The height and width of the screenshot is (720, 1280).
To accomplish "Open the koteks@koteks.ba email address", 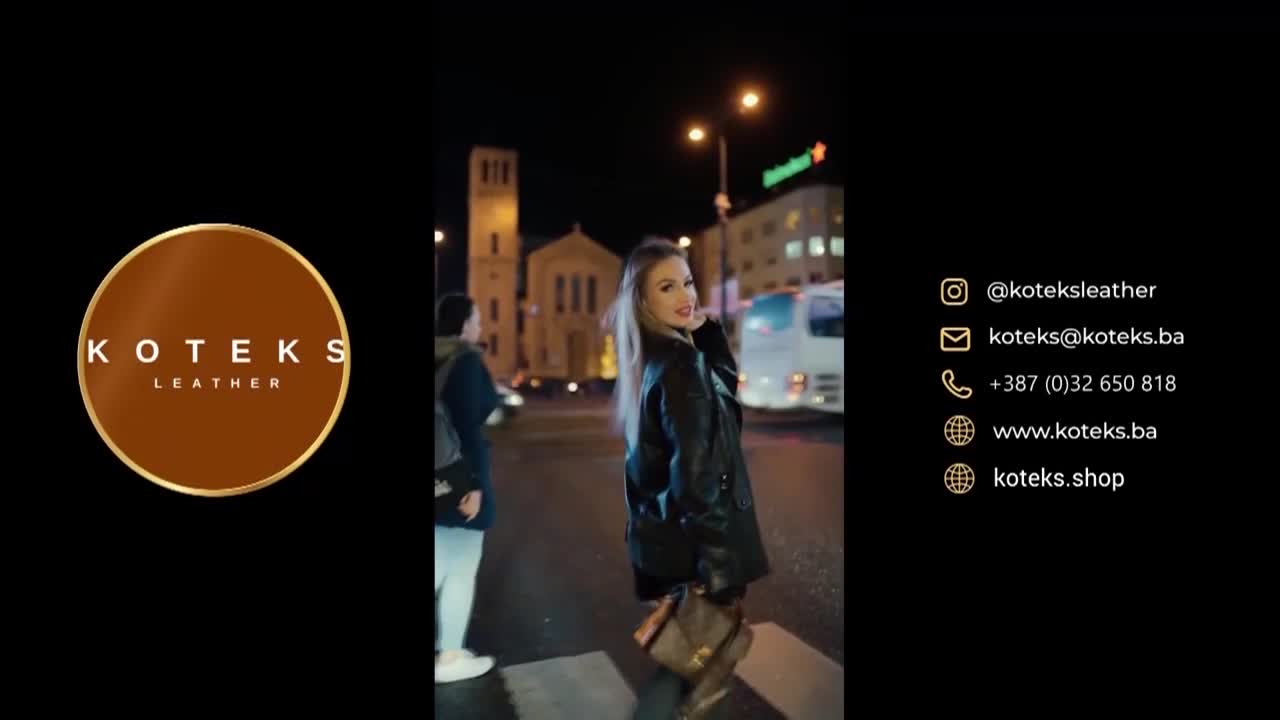I will coord(1086,337).
